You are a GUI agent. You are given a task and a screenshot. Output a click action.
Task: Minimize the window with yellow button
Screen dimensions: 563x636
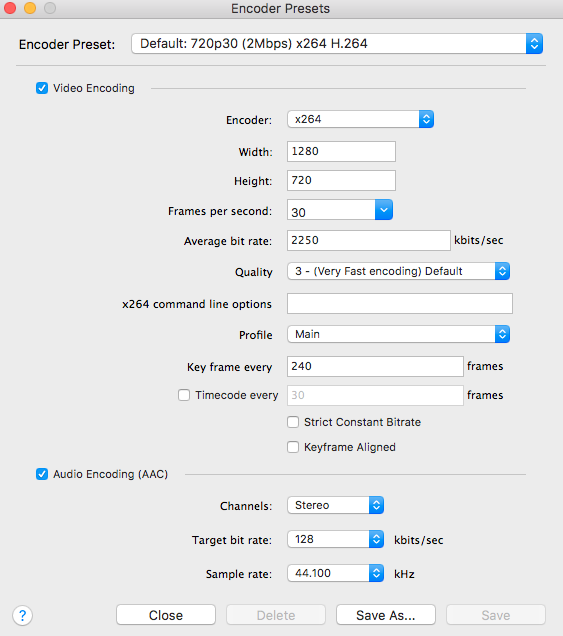point(30,8)
